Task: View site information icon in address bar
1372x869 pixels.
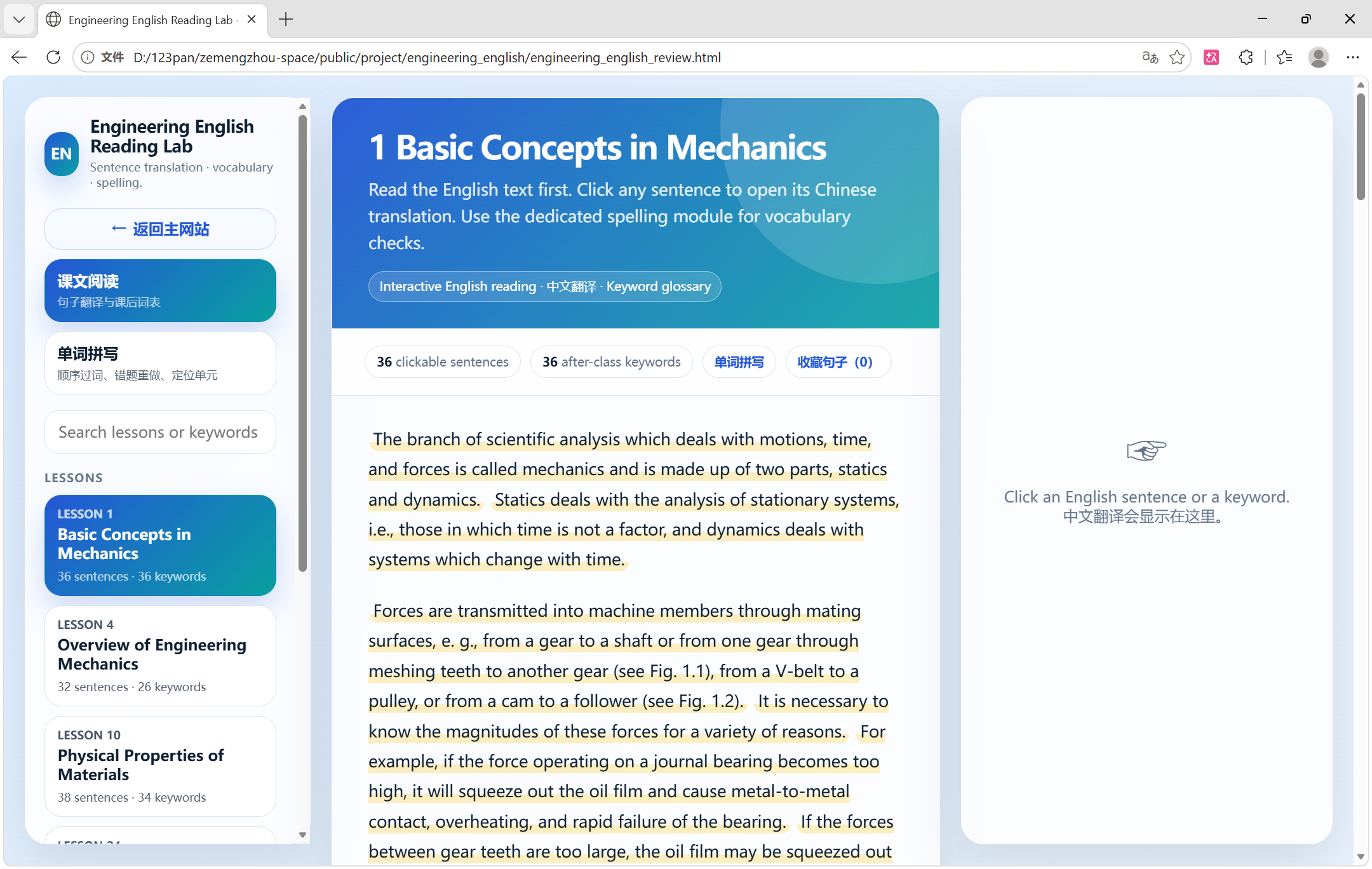Action: (x=88, y=57)
